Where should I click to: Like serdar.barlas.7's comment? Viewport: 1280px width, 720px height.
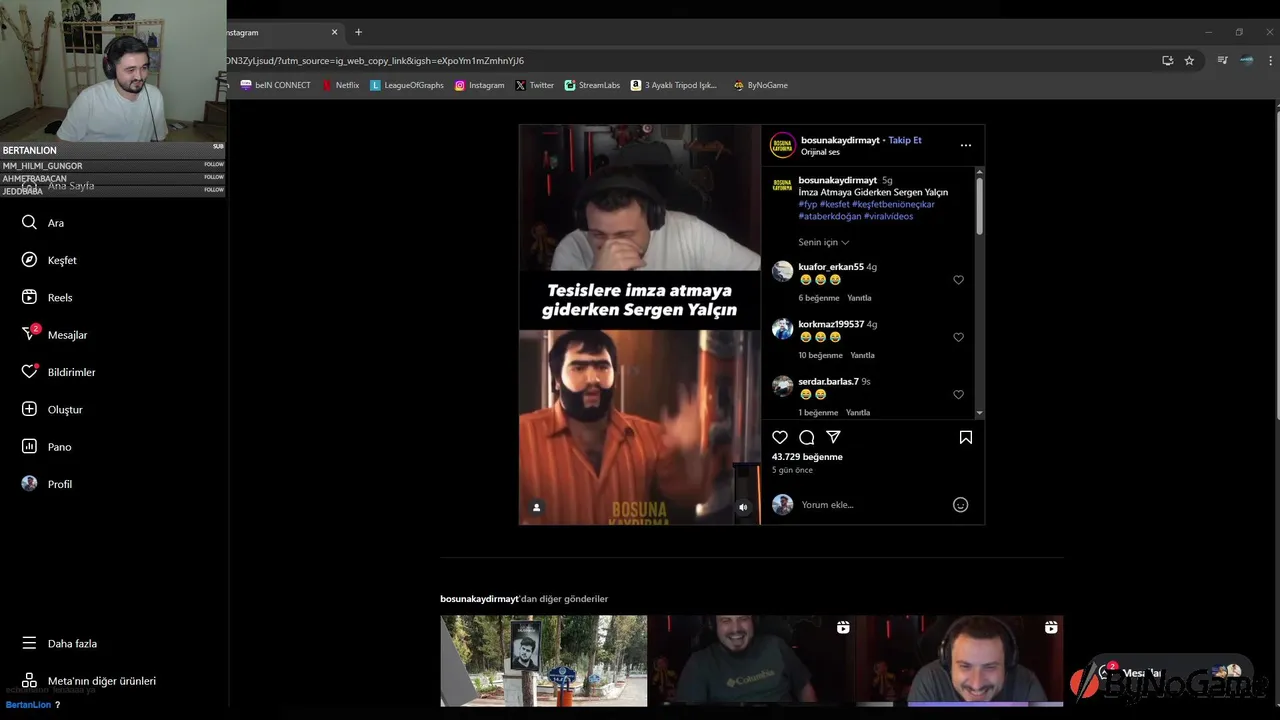click(958, 394)
